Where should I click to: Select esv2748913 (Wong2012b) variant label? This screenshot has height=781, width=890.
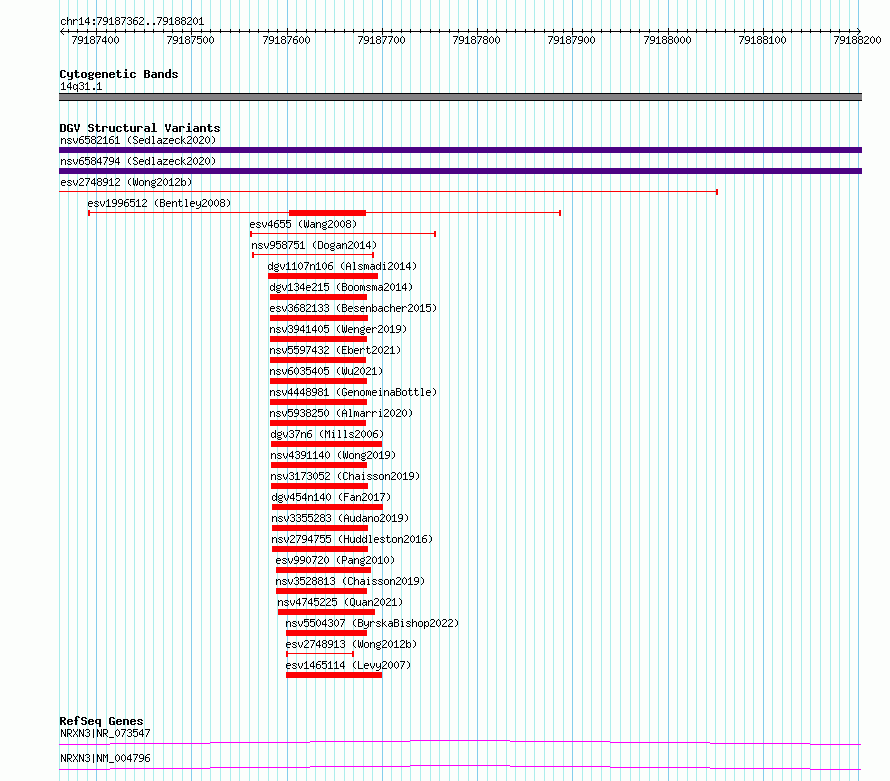(x=351, y=644)
